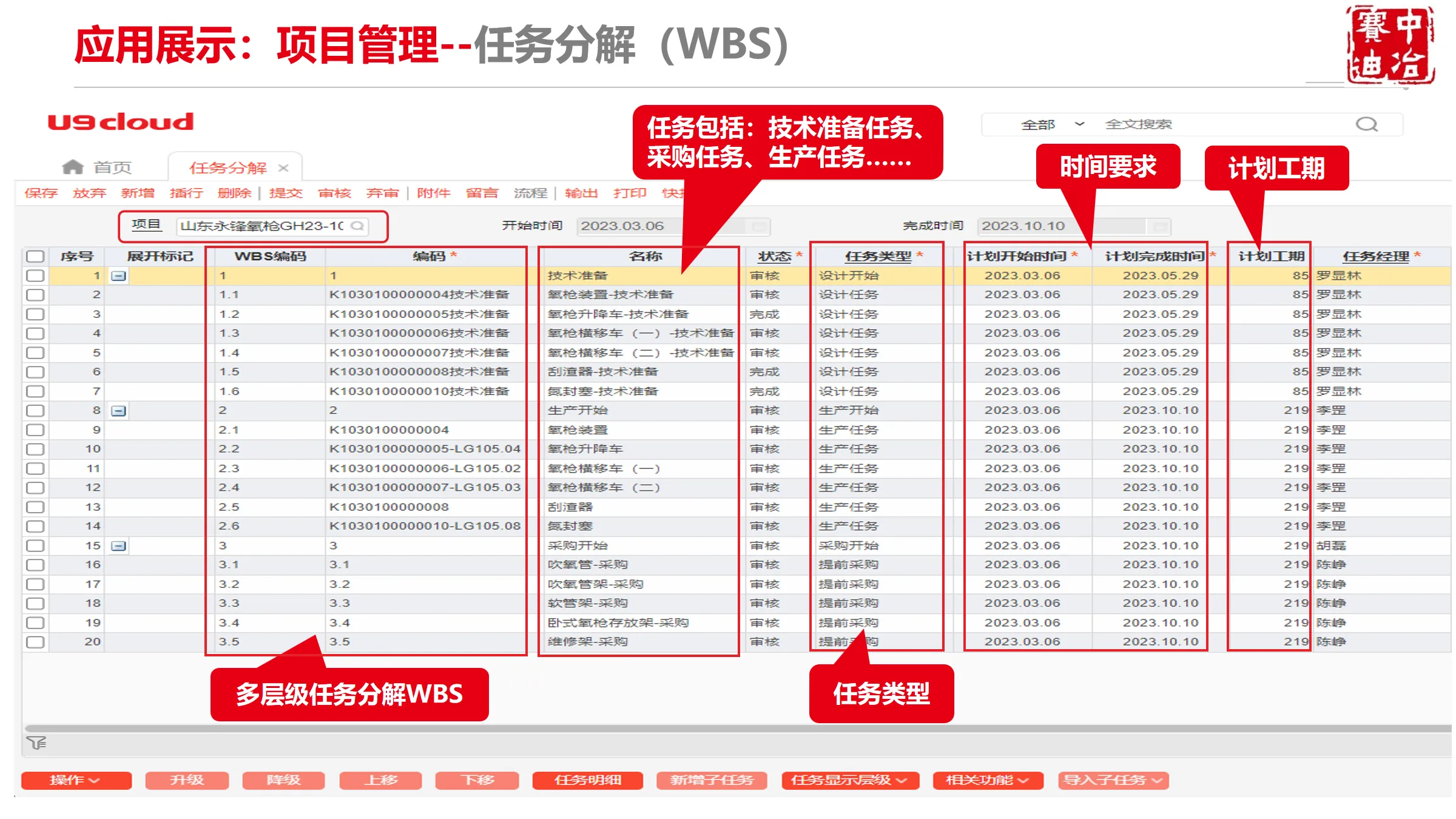Open the 全部 search scope dropdown

1053,124
